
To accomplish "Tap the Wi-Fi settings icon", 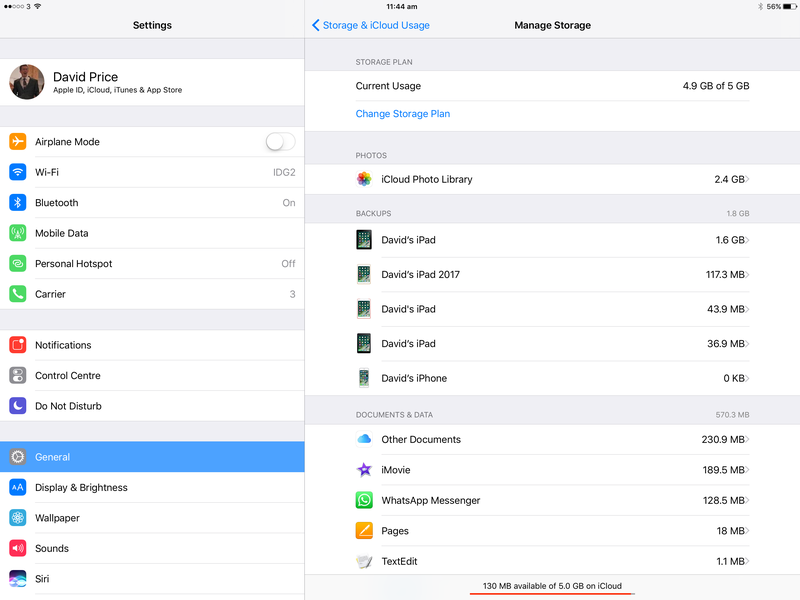I will click(x=18, y=172).
